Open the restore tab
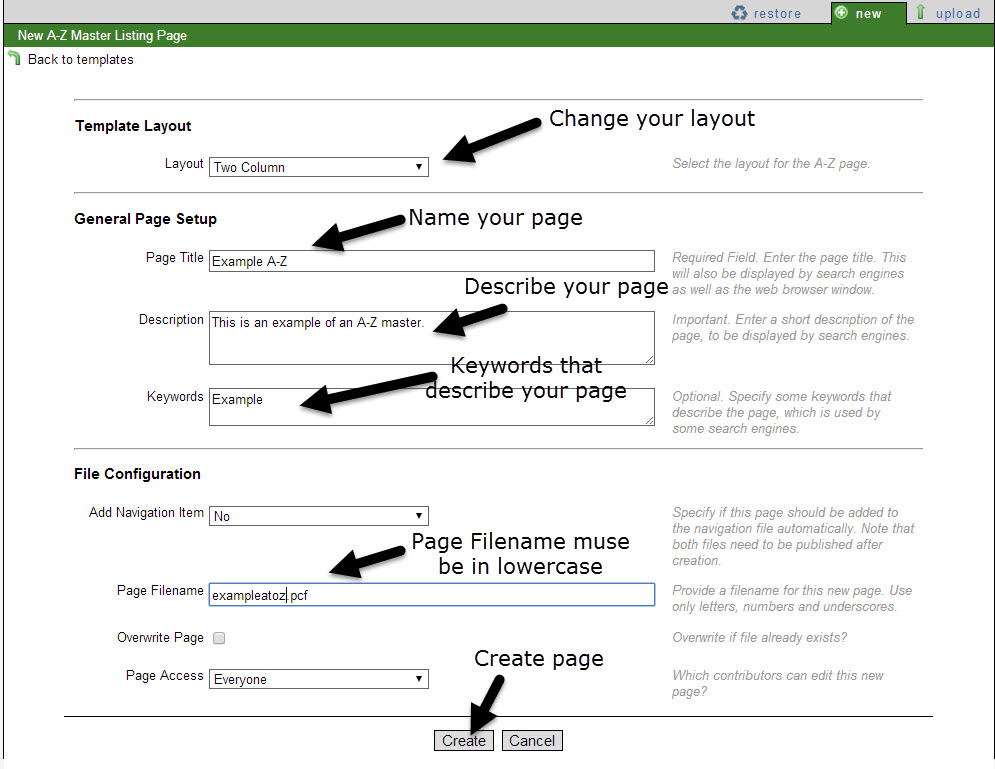This screenshot has width=995, height=769. point(767,13)
